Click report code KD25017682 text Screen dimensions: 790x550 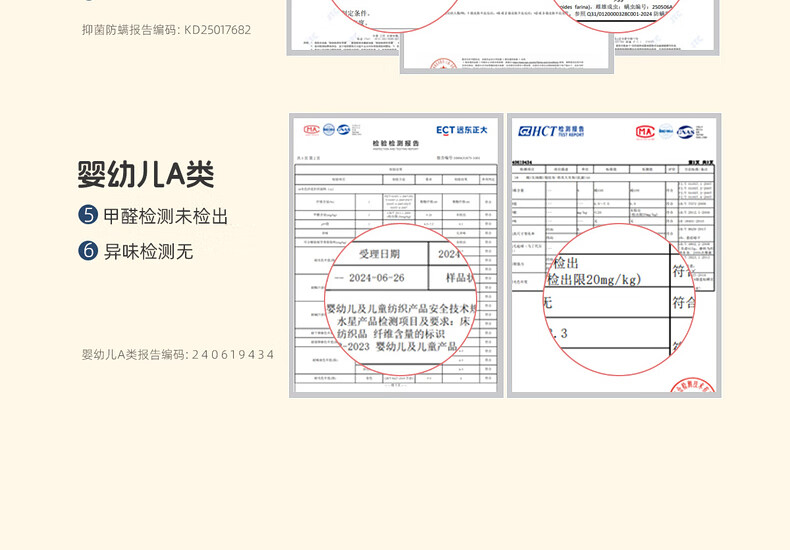(167, 30)
